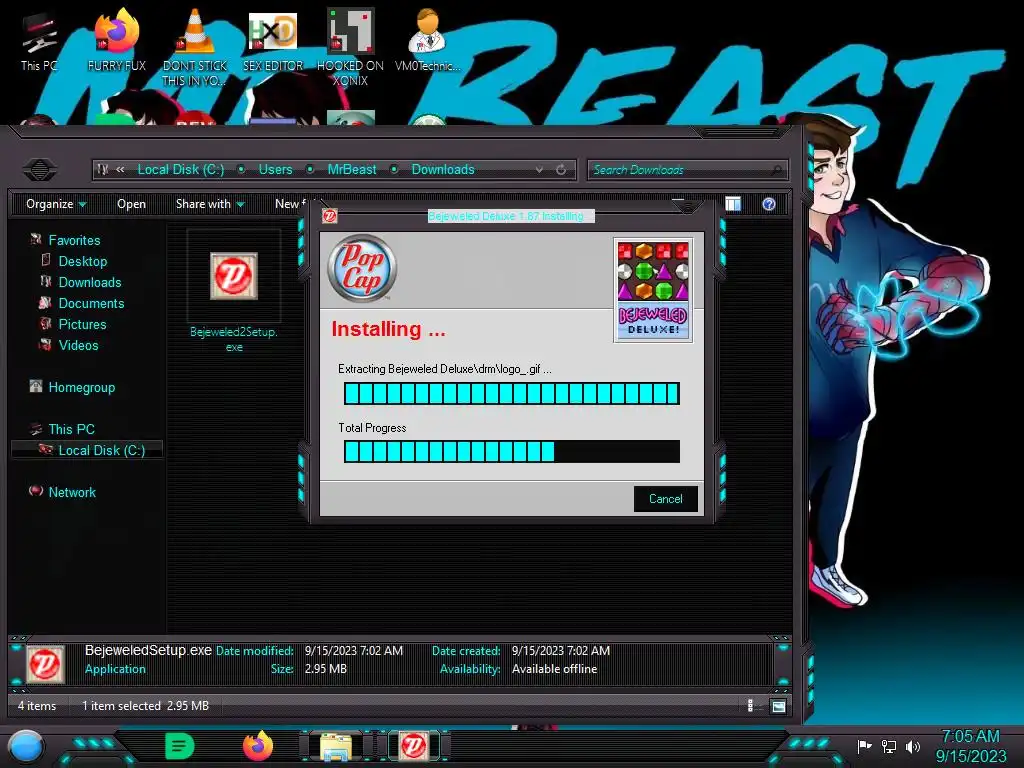Click the Installing ... heading text

tap(389, 329)
